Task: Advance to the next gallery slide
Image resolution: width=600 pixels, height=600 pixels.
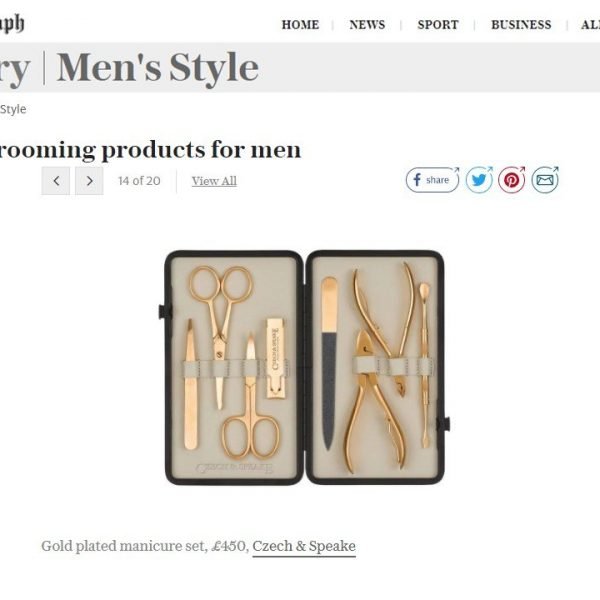Action: tap(89, 181)
